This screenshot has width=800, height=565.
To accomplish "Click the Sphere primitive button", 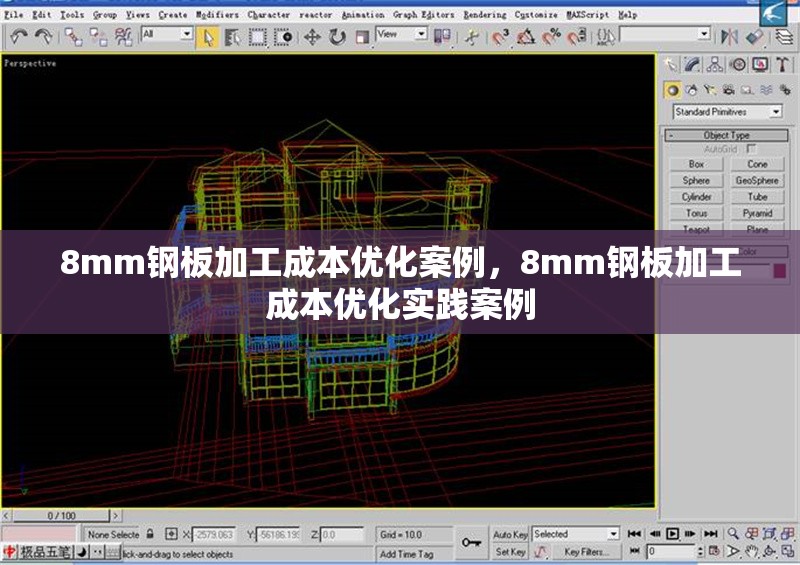I will point(696,181).
